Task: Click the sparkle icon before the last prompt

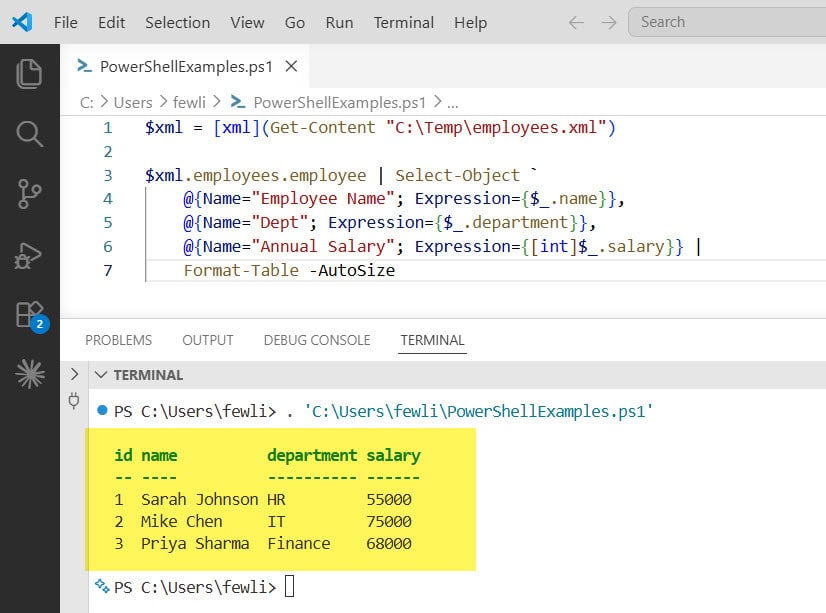Action: [x=102, y=585]
